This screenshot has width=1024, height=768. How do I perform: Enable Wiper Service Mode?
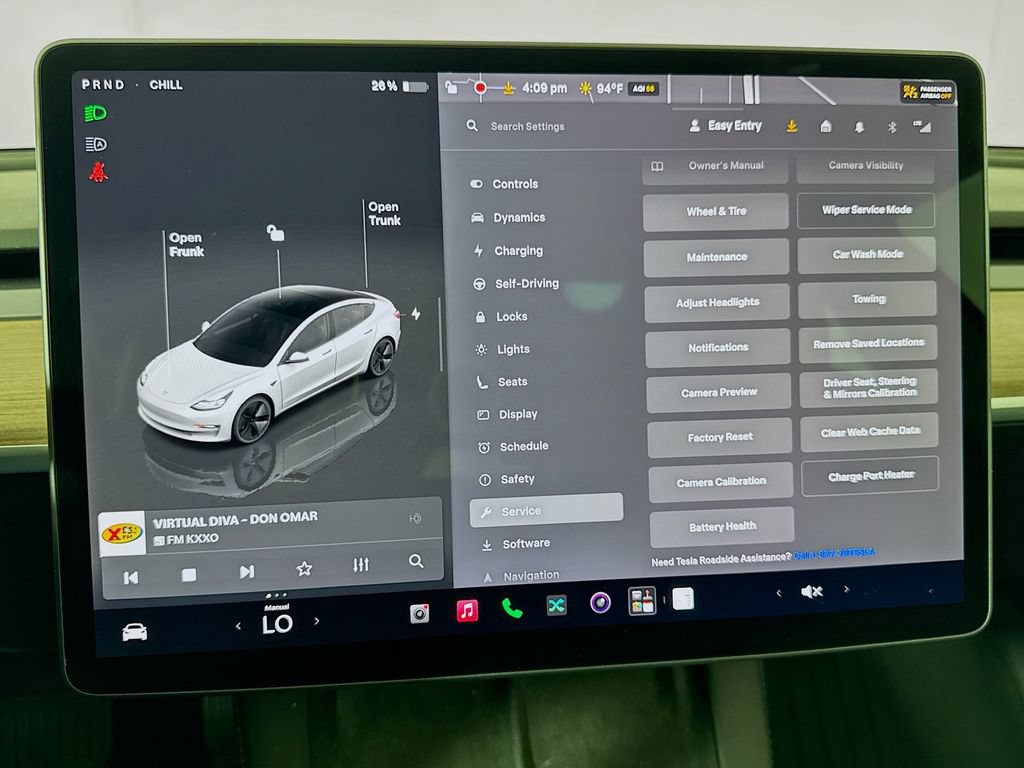pos(866,210)
